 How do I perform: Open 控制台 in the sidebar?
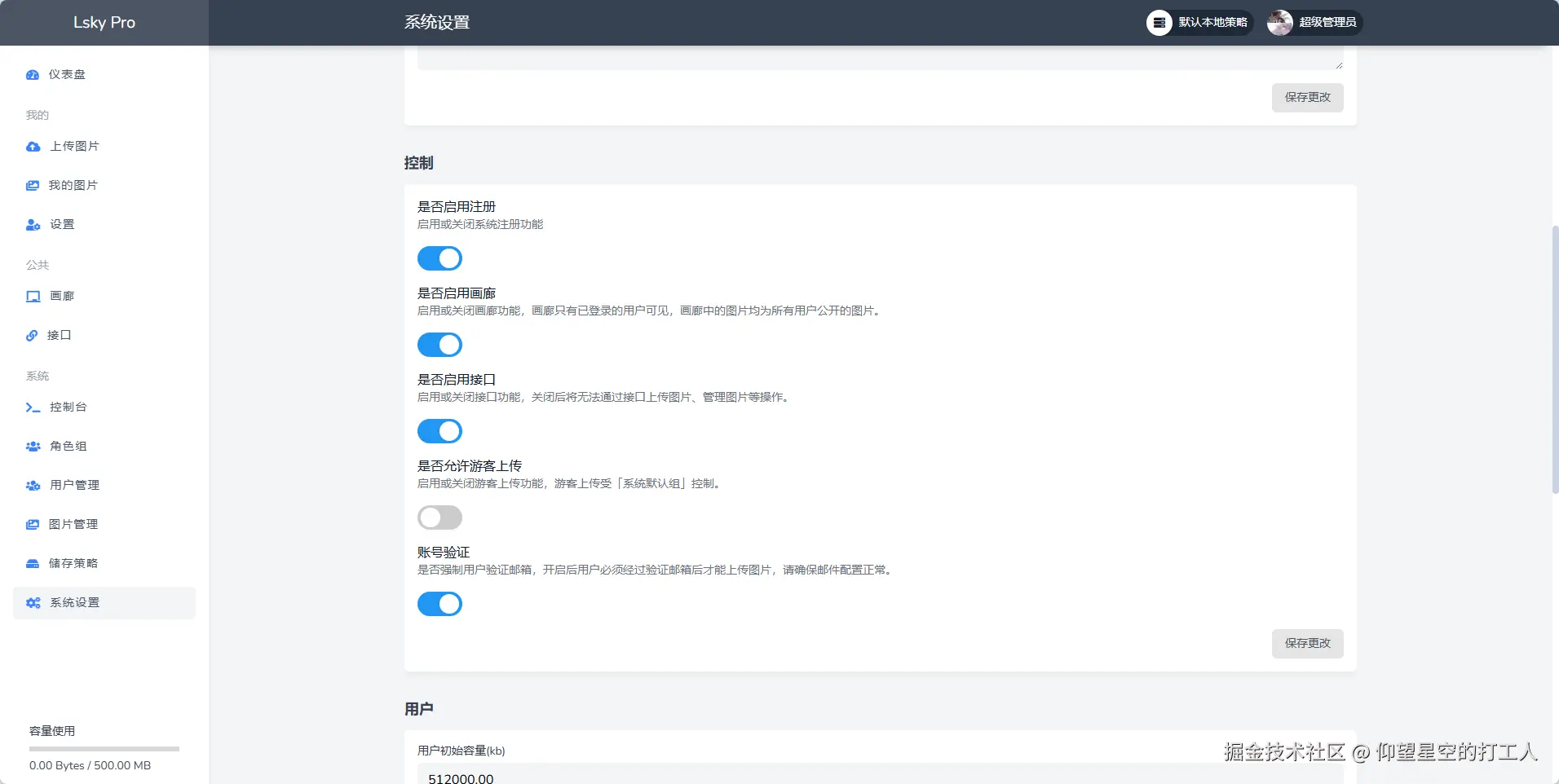click(x=104, y=407)
